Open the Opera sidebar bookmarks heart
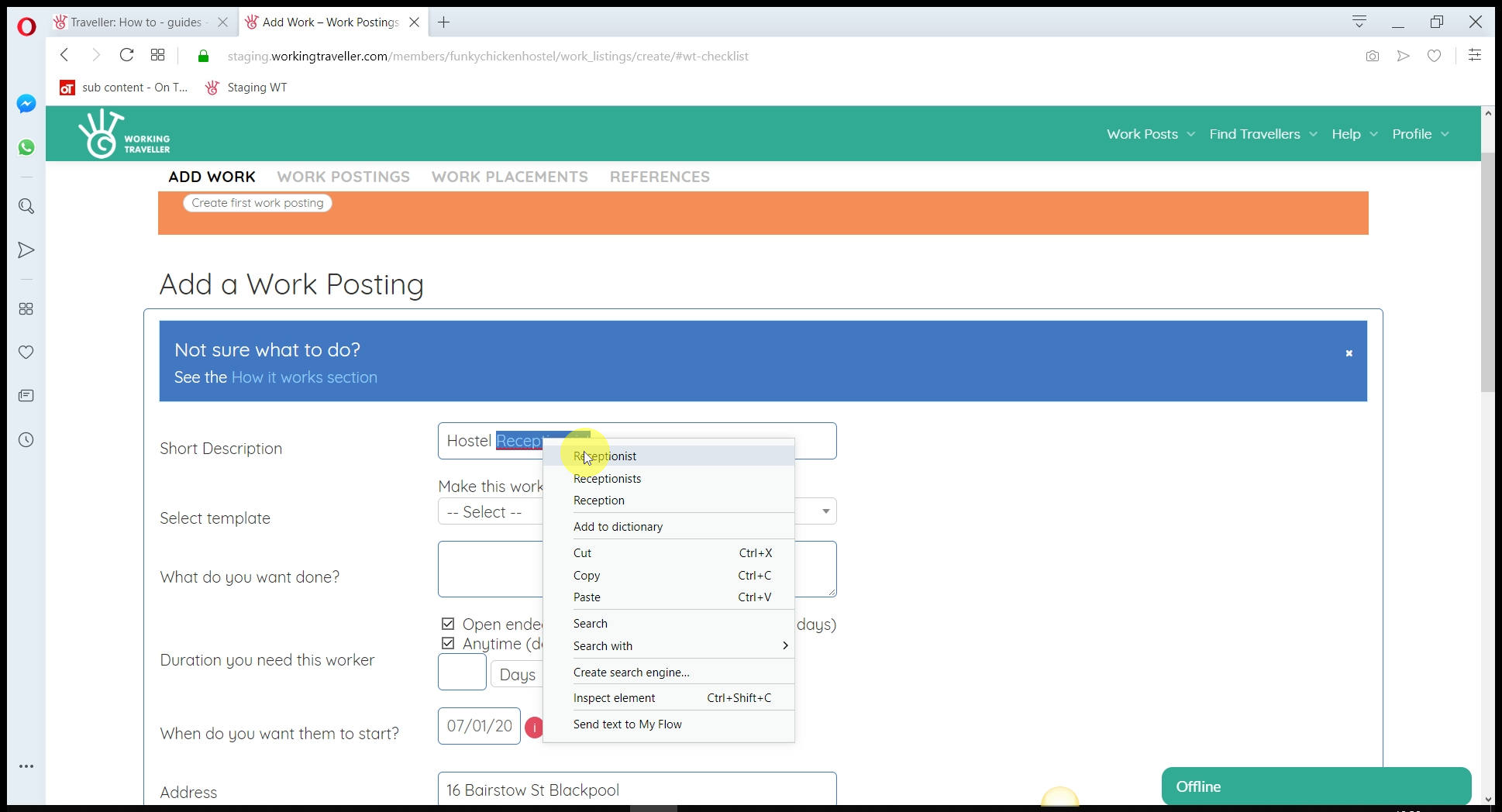 (26, 353)
